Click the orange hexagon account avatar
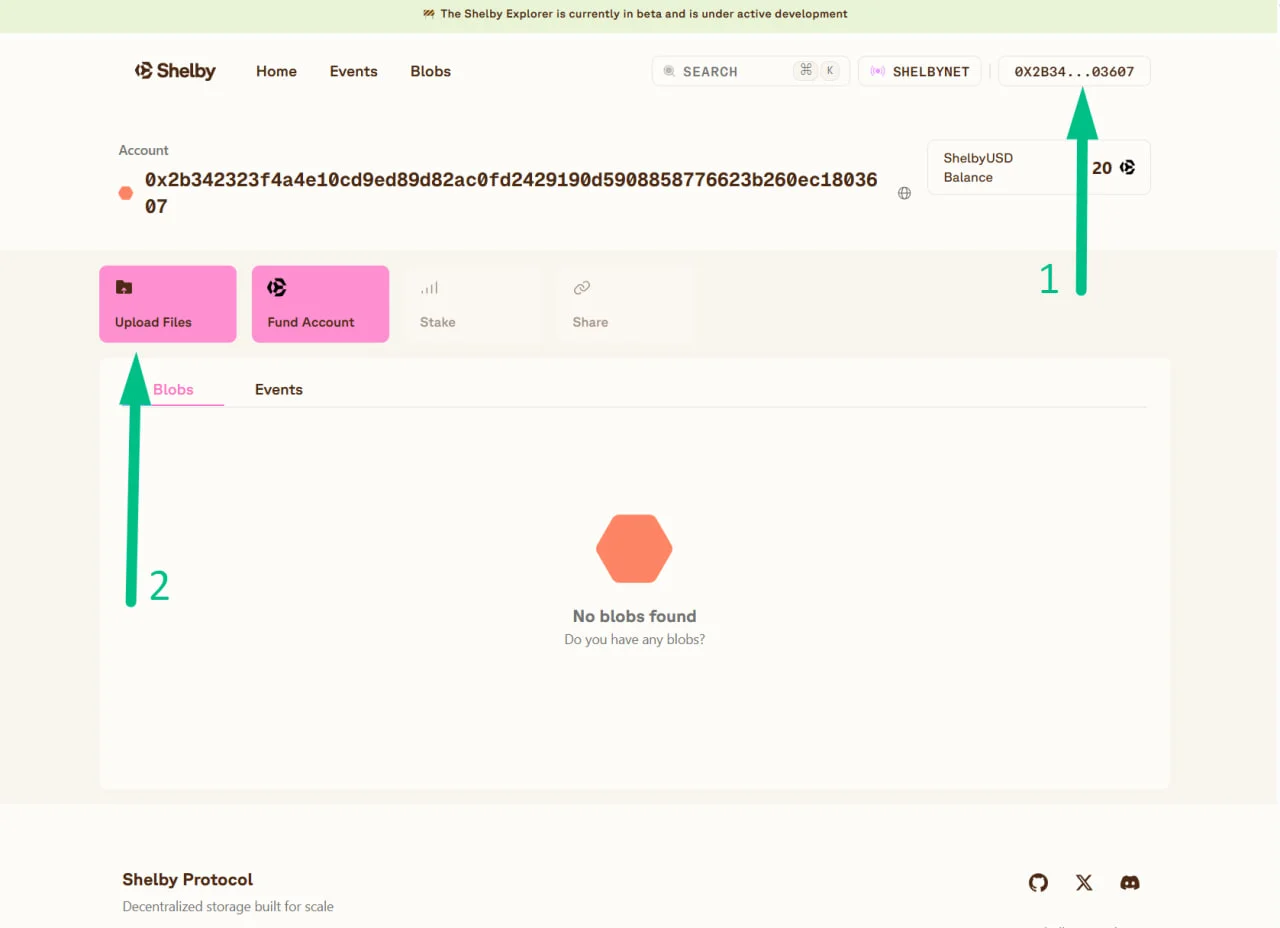 126,193
